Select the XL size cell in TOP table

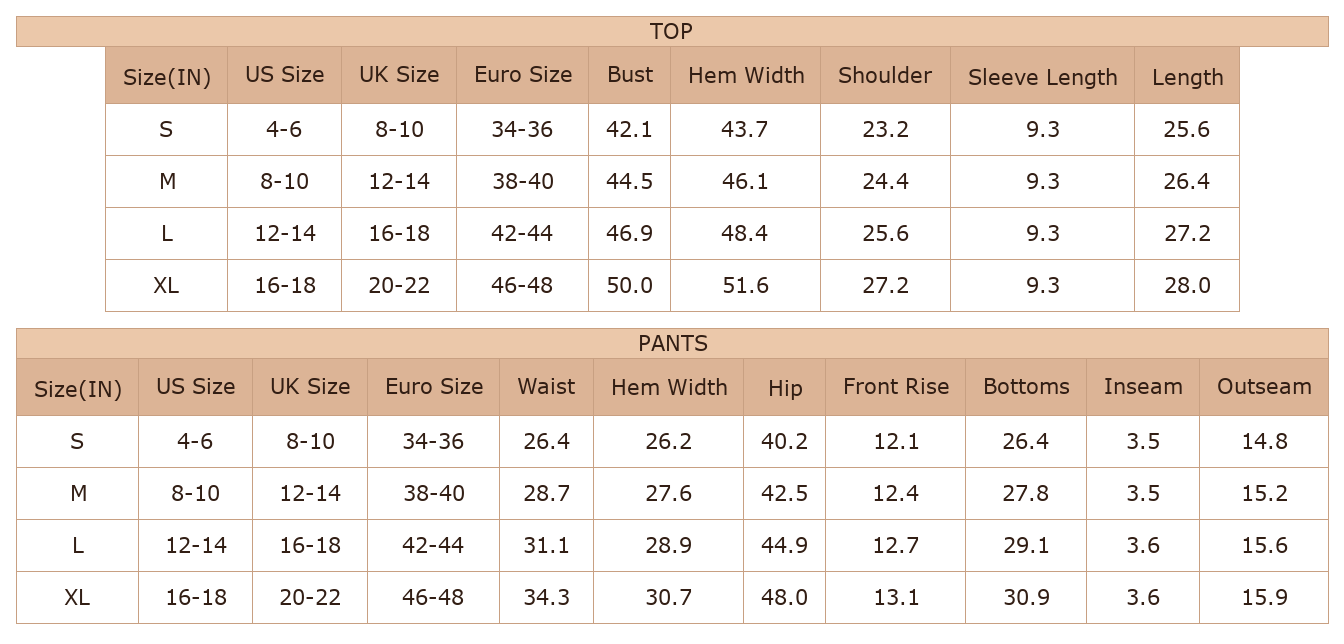(166, 285)
